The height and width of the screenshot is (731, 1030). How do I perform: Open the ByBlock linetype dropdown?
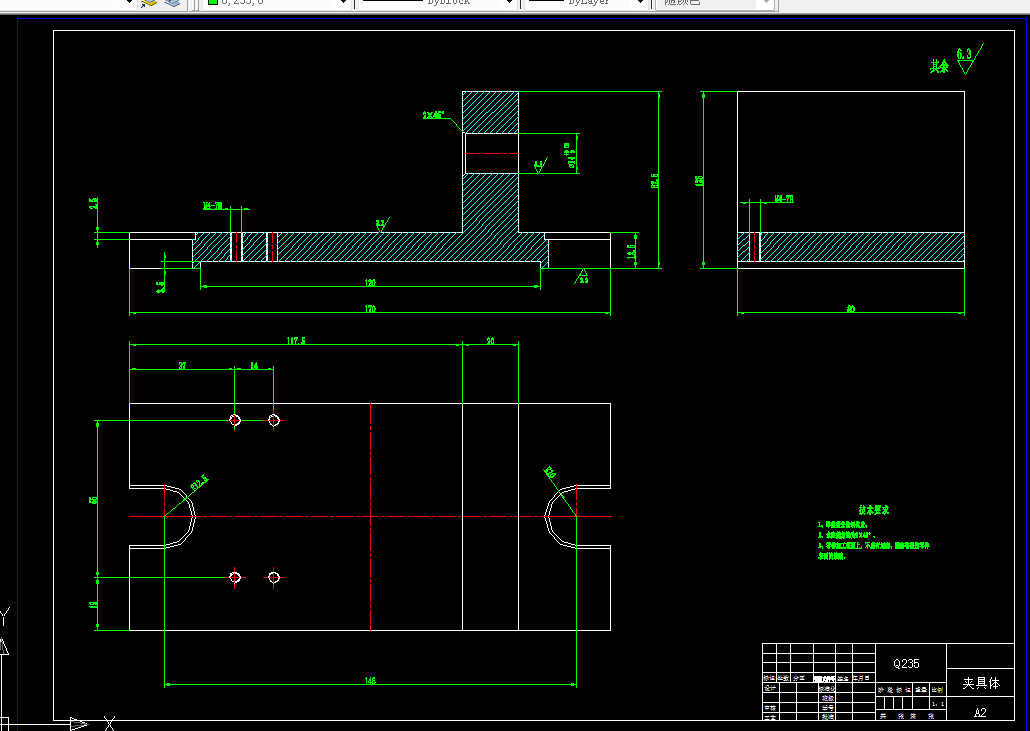pos(509,3)
